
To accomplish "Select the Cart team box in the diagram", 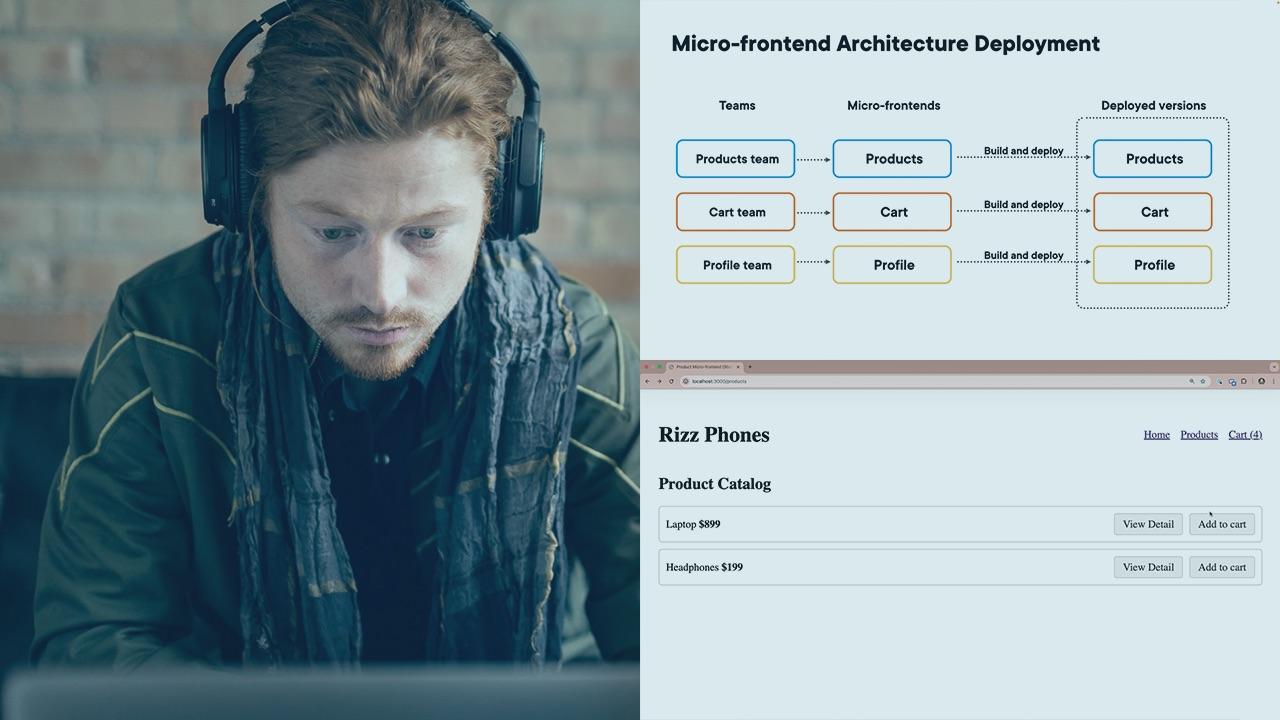I will 736,211.
